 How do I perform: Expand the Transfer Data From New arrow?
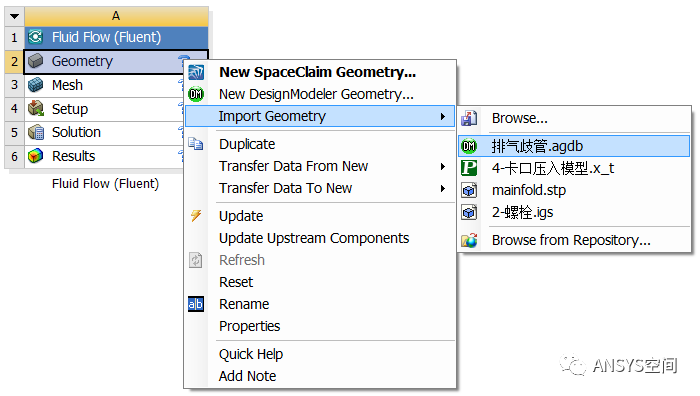[x=443, y=167]
